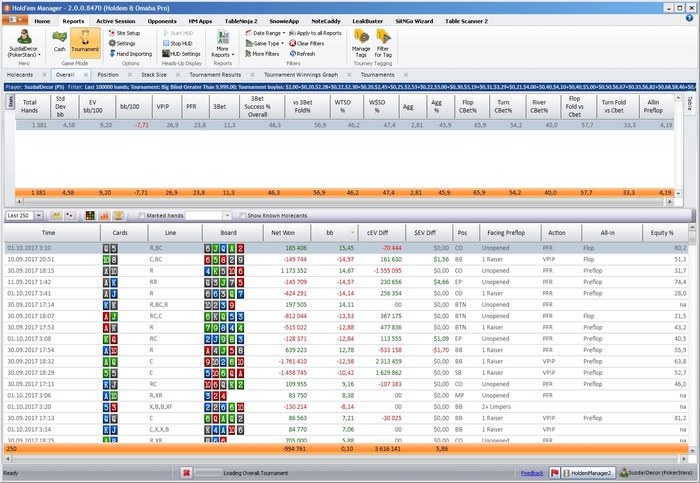
Task: Click the loading progress bar in status bar
Action: [x=208, y=473]
